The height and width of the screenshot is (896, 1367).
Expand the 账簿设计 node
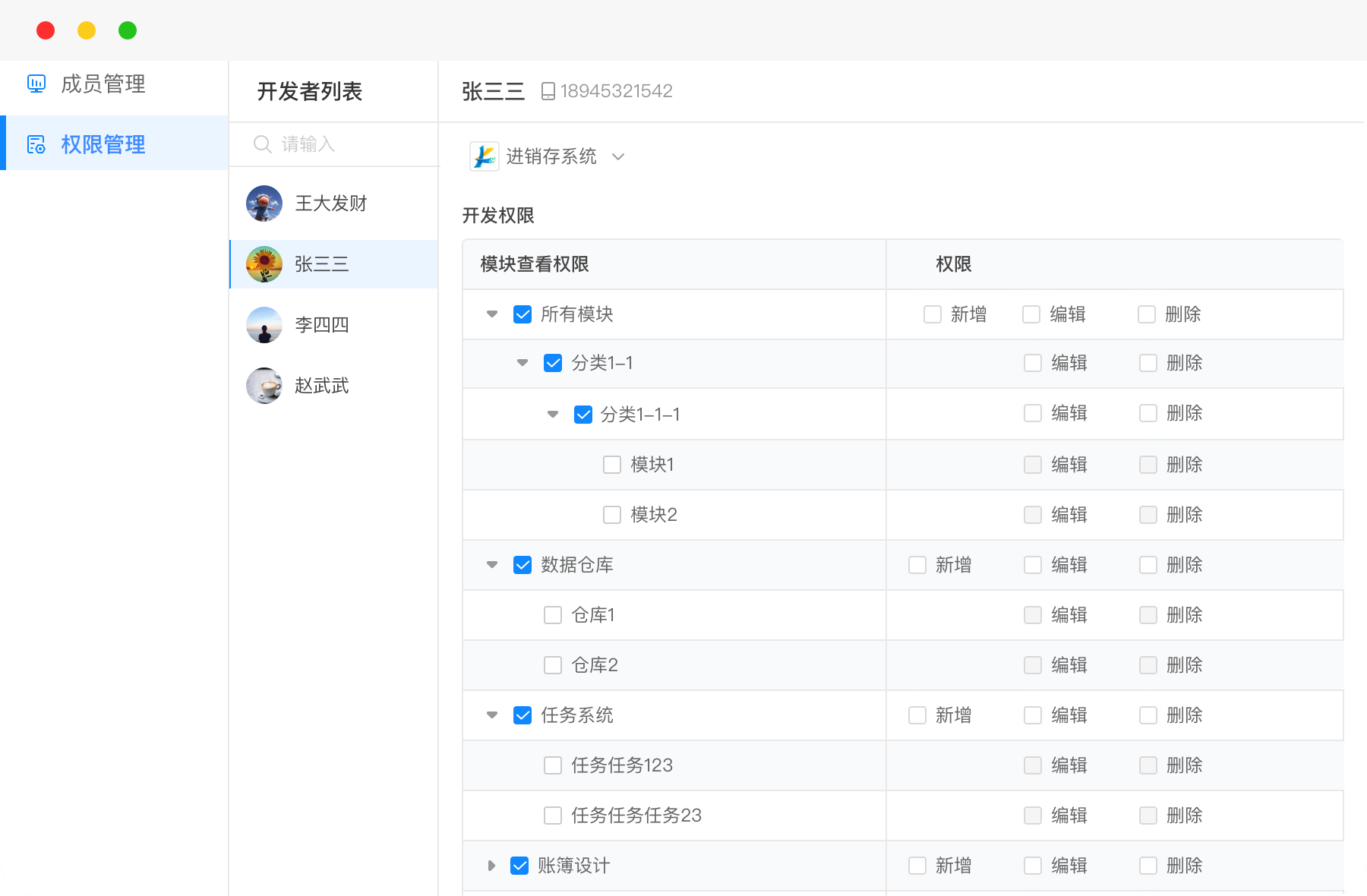coord(491,866)
